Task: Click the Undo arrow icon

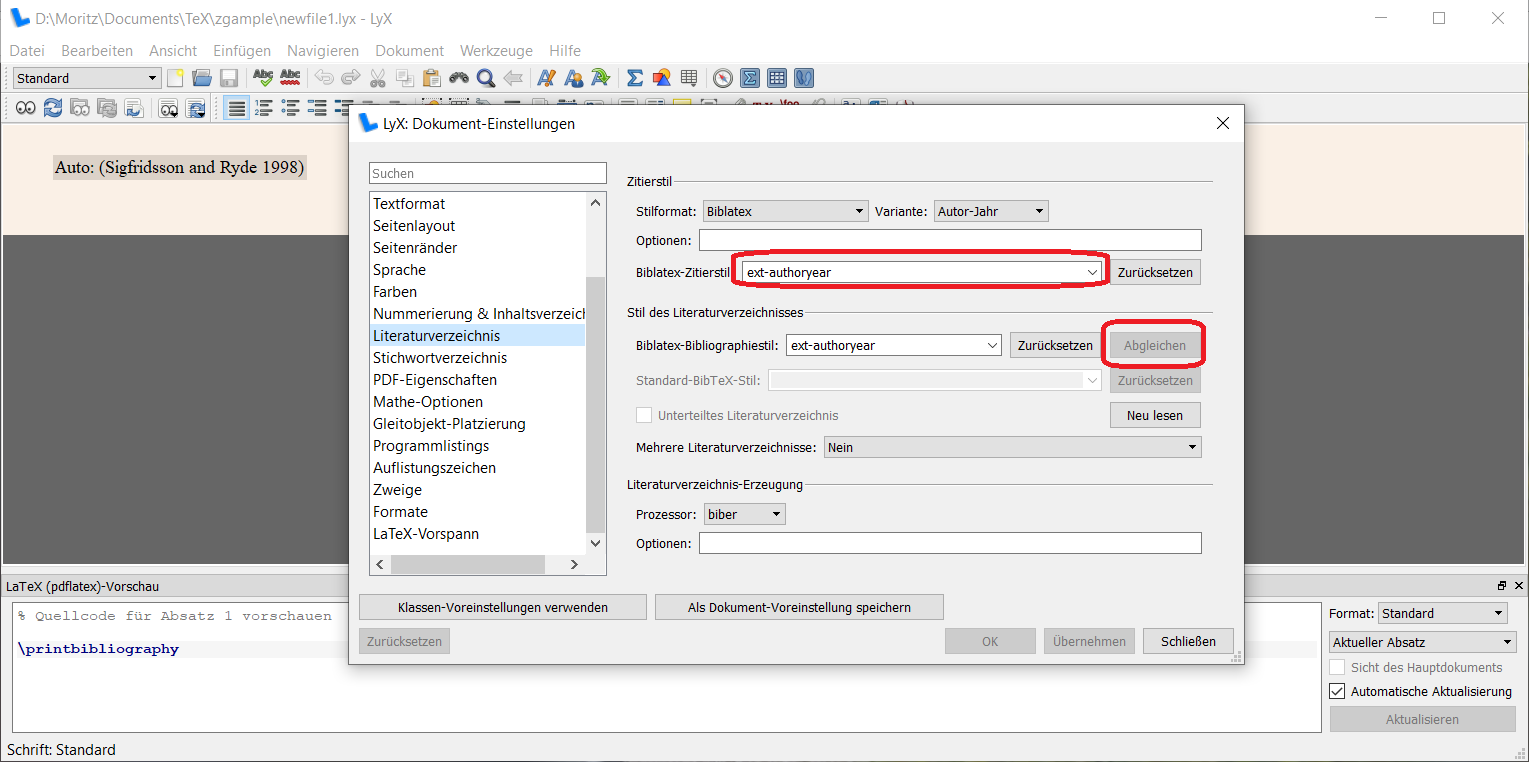Action: [324, 78]
